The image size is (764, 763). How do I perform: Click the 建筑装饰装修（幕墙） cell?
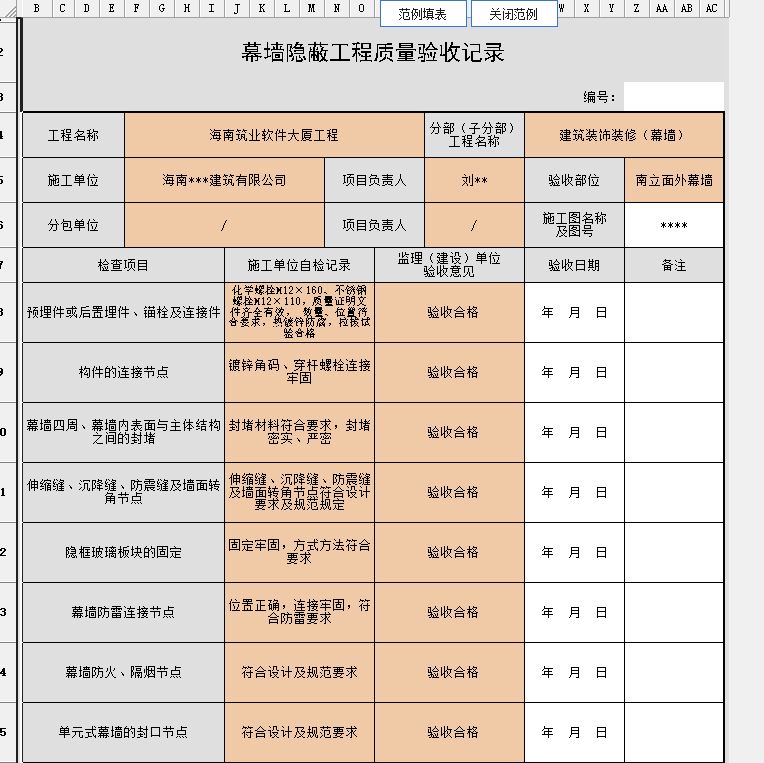coord(623,135)
